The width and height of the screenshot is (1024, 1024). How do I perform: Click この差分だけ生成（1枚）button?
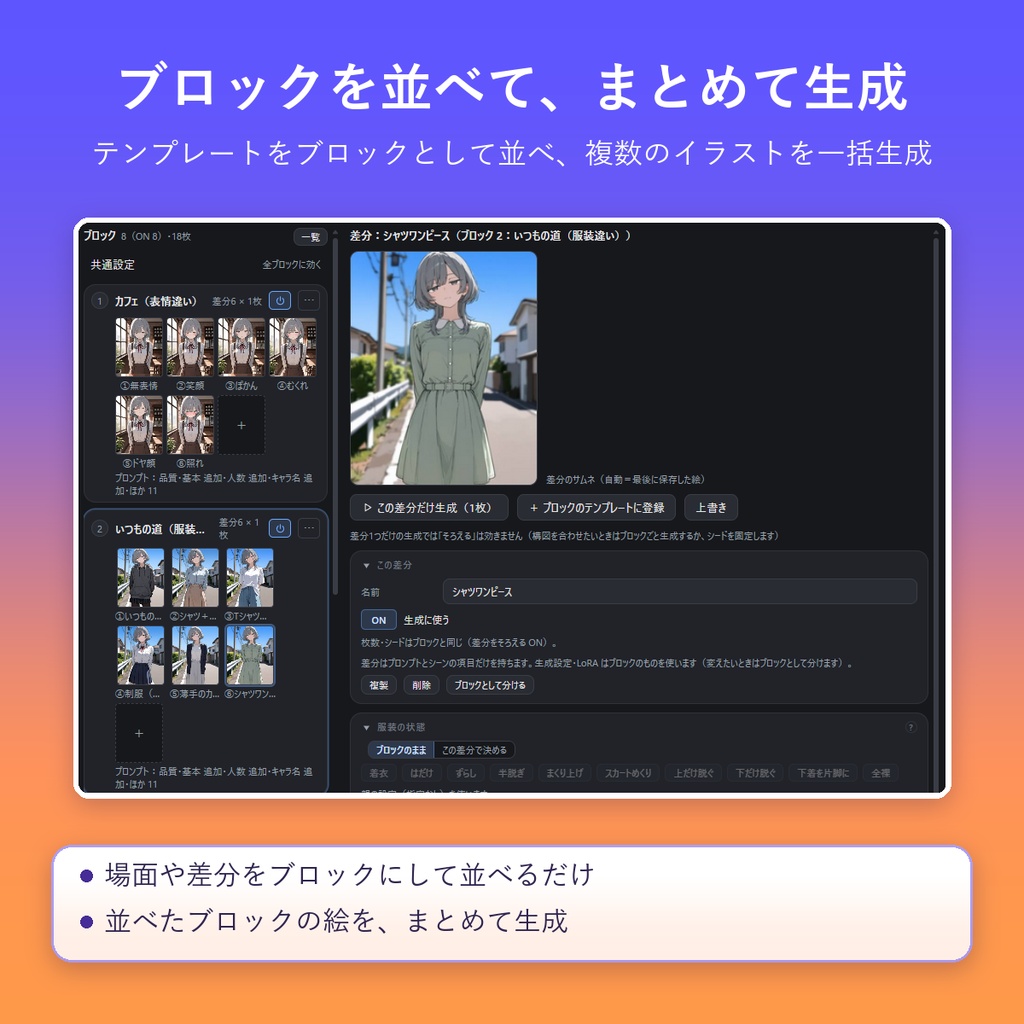[429, 507]
